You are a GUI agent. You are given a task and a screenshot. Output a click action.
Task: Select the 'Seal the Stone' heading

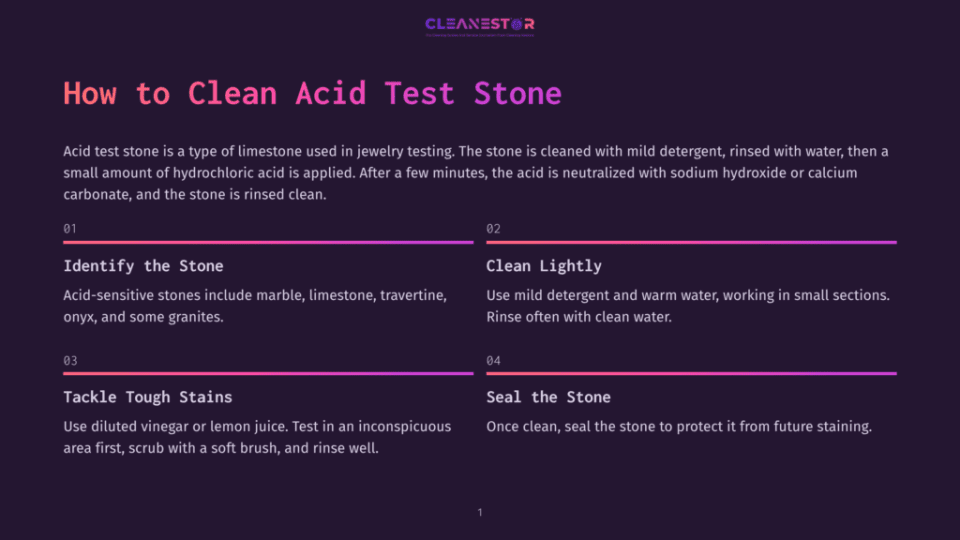tap(548, 397)
